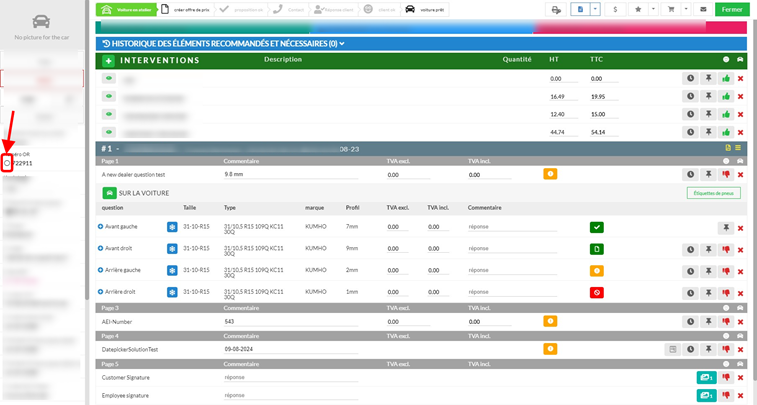Viewport: 757px width, 405px height.
Task: Select the Contact workflow step
Action: click(289, 9)
